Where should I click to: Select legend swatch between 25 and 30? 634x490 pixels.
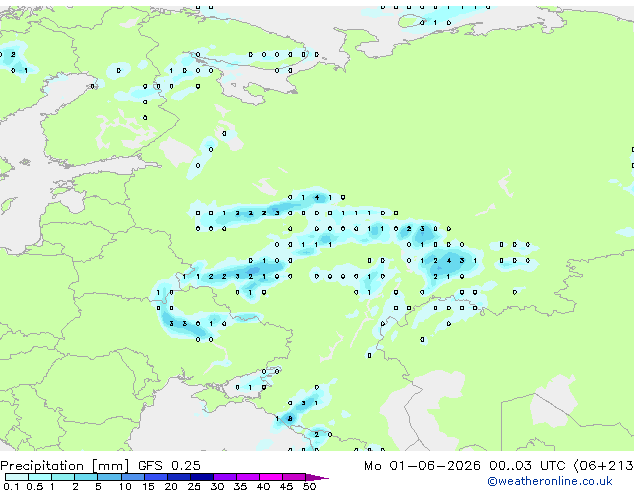click(x=201, y=477)
